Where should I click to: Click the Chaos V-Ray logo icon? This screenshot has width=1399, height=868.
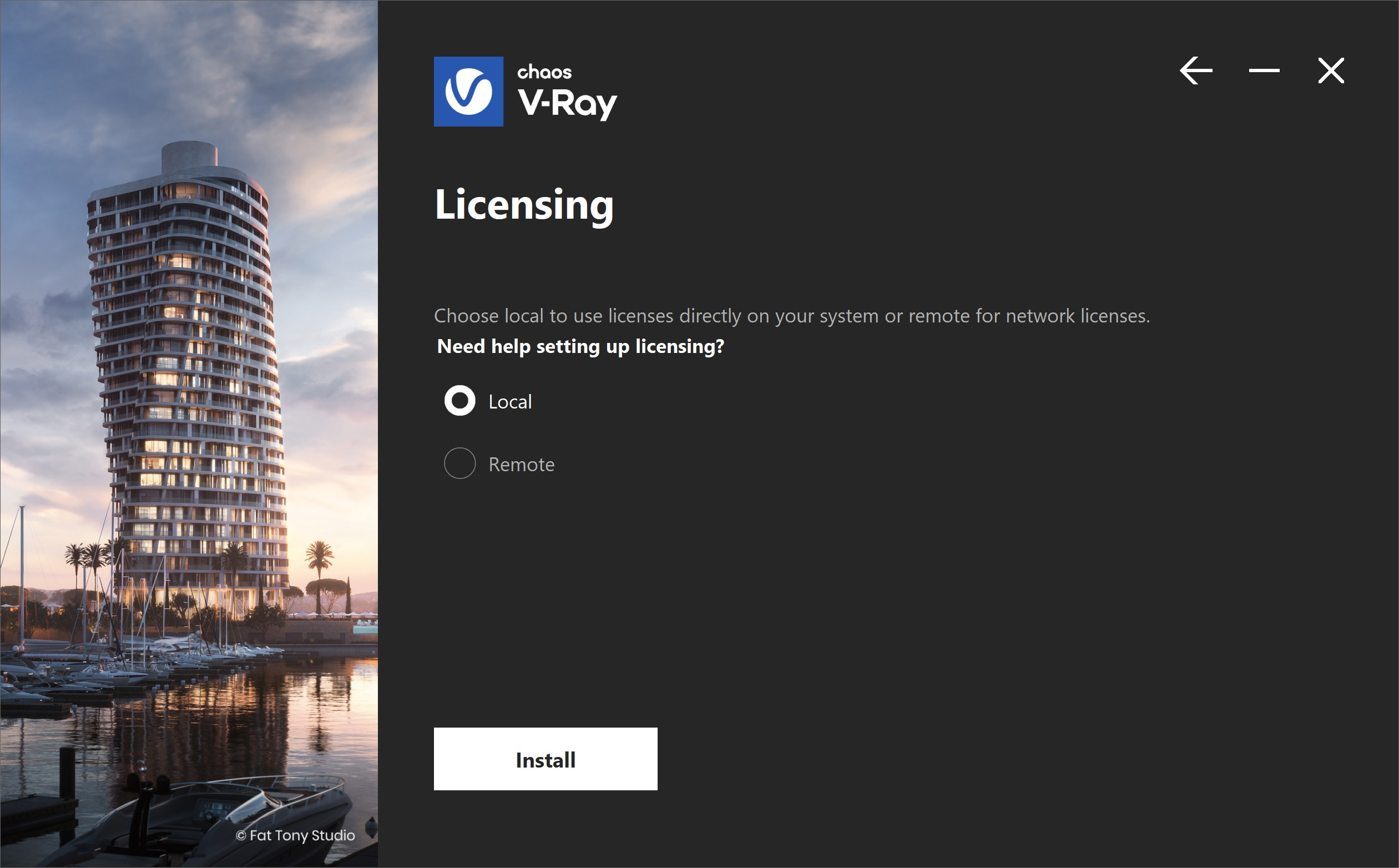click(468, 91)
